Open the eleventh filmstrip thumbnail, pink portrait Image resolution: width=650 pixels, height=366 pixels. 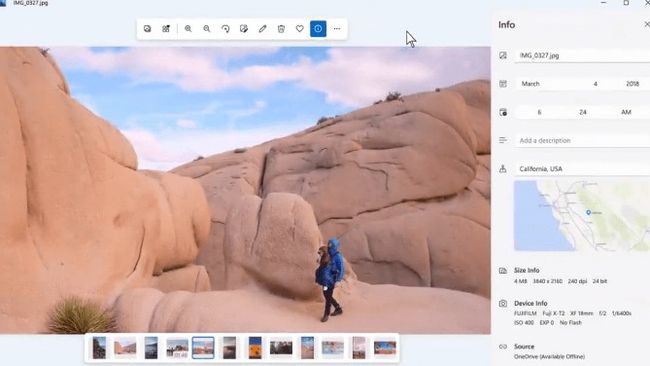[359, 347]
